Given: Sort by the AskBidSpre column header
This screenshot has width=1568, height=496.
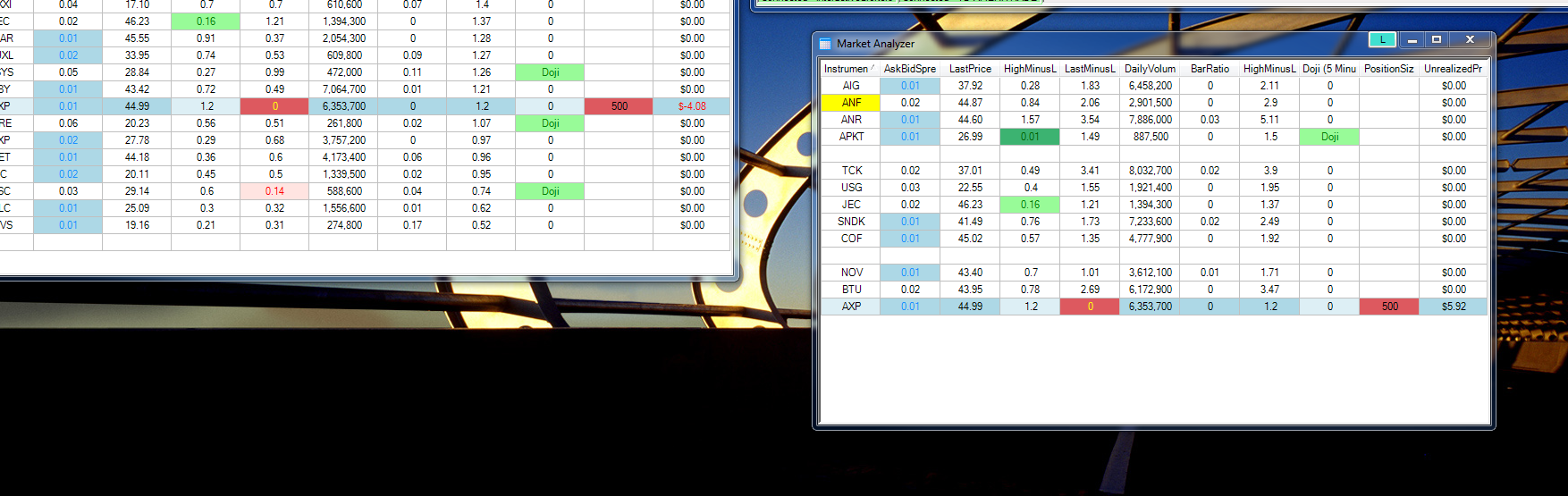Looking at the screenshot, I should (910, 69).
